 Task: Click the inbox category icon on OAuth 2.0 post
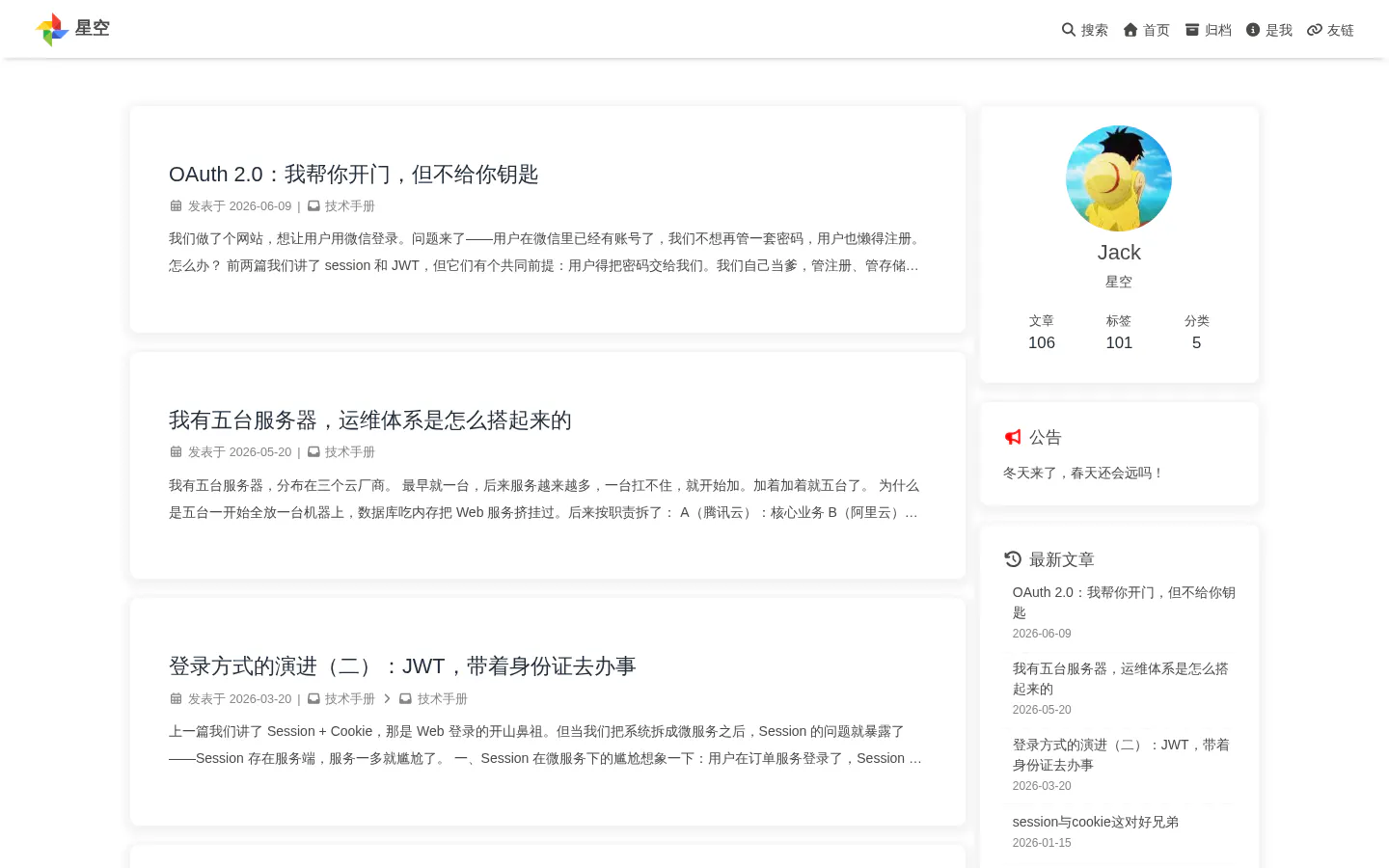(x=313, y=205)
